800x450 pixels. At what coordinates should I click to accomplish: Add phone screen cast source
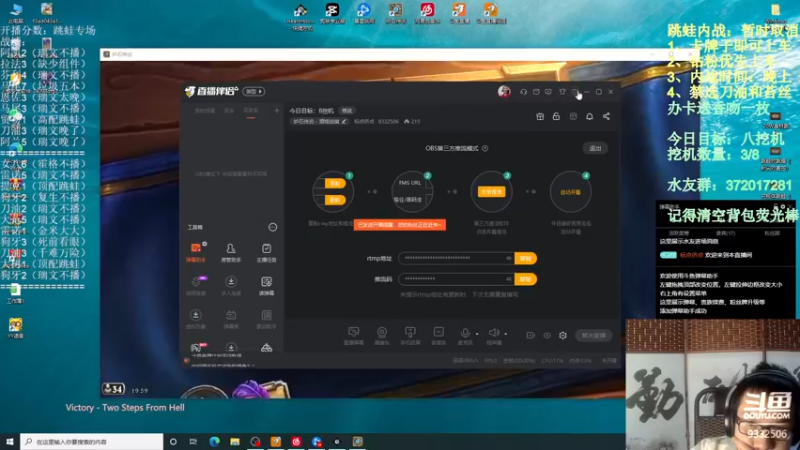pyautogui.click(x=410, y=336)
